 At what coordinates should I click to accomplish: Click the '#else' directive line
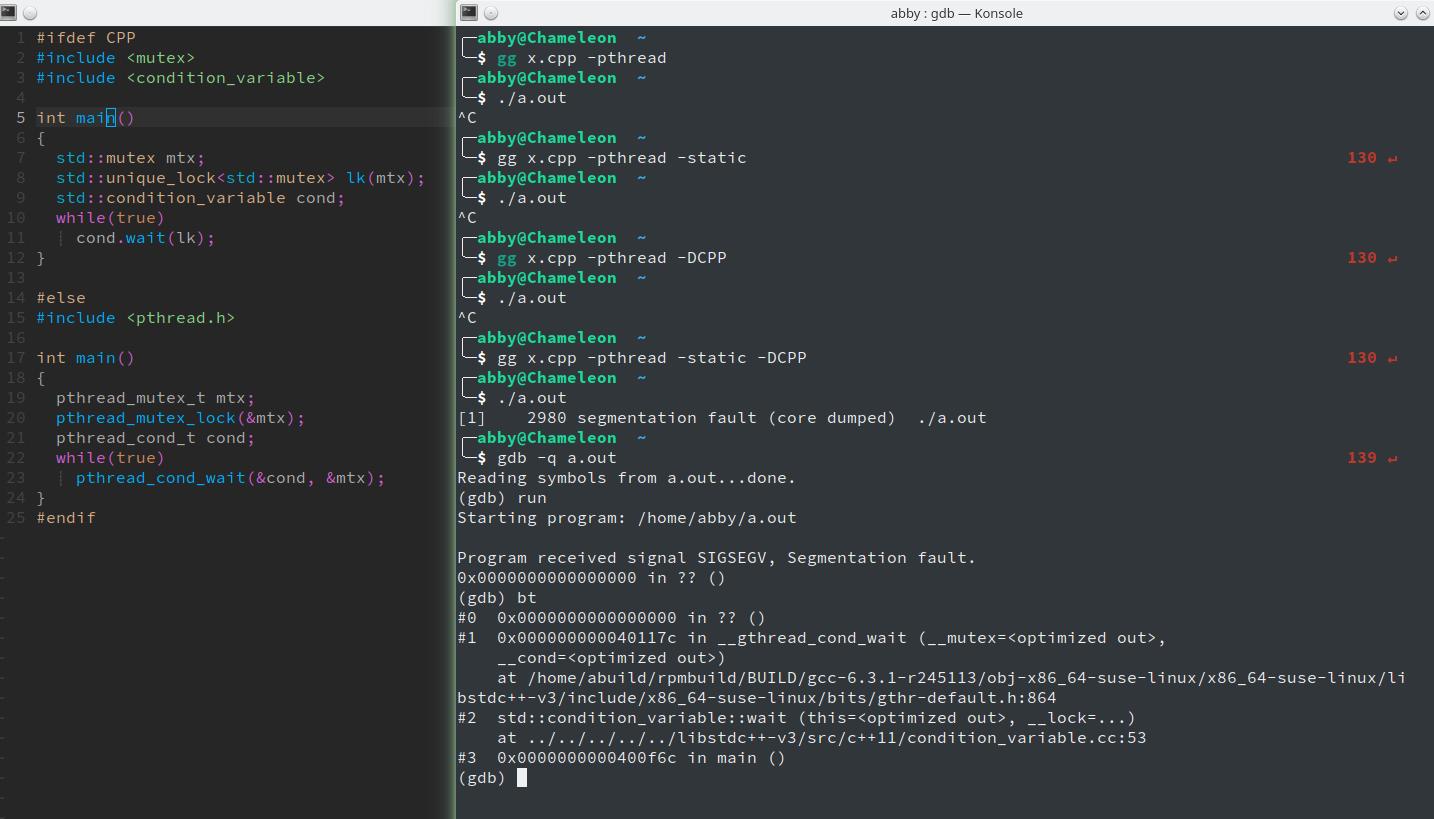click(61, 298)
